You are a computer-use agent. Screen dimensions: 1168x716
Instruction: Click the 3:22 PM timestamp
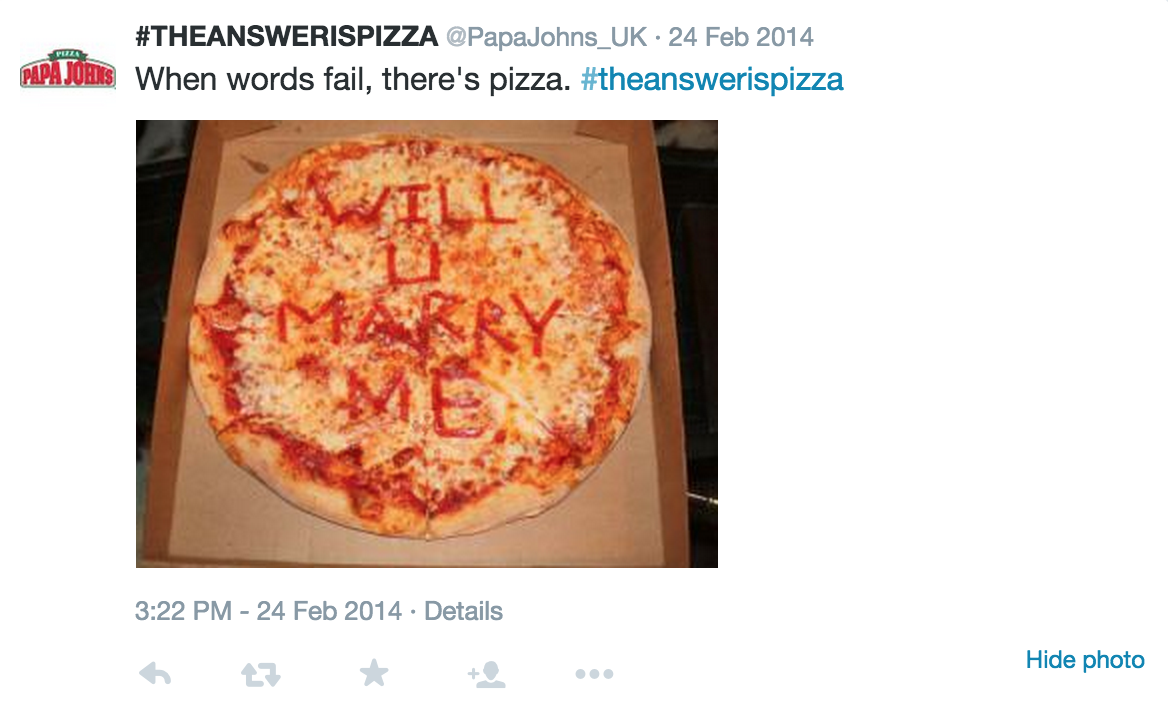pos(183,611)
